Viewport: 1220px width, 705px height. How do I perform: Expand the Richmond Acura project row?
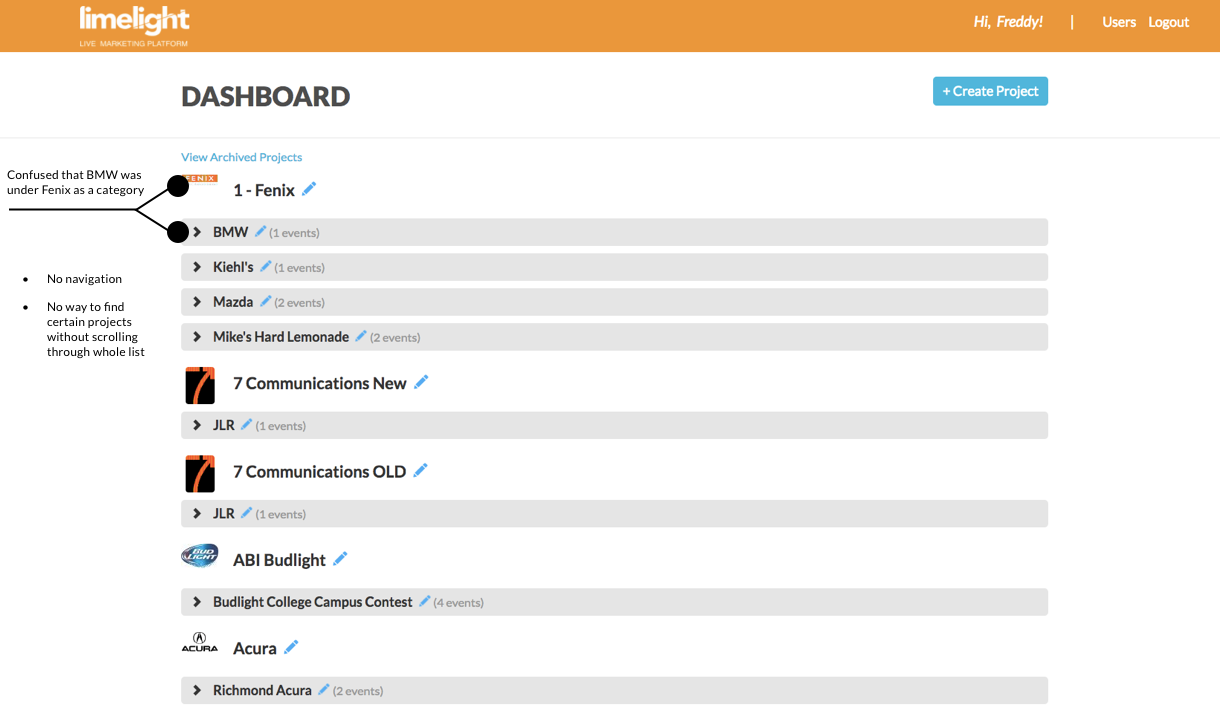coord(197,690)
